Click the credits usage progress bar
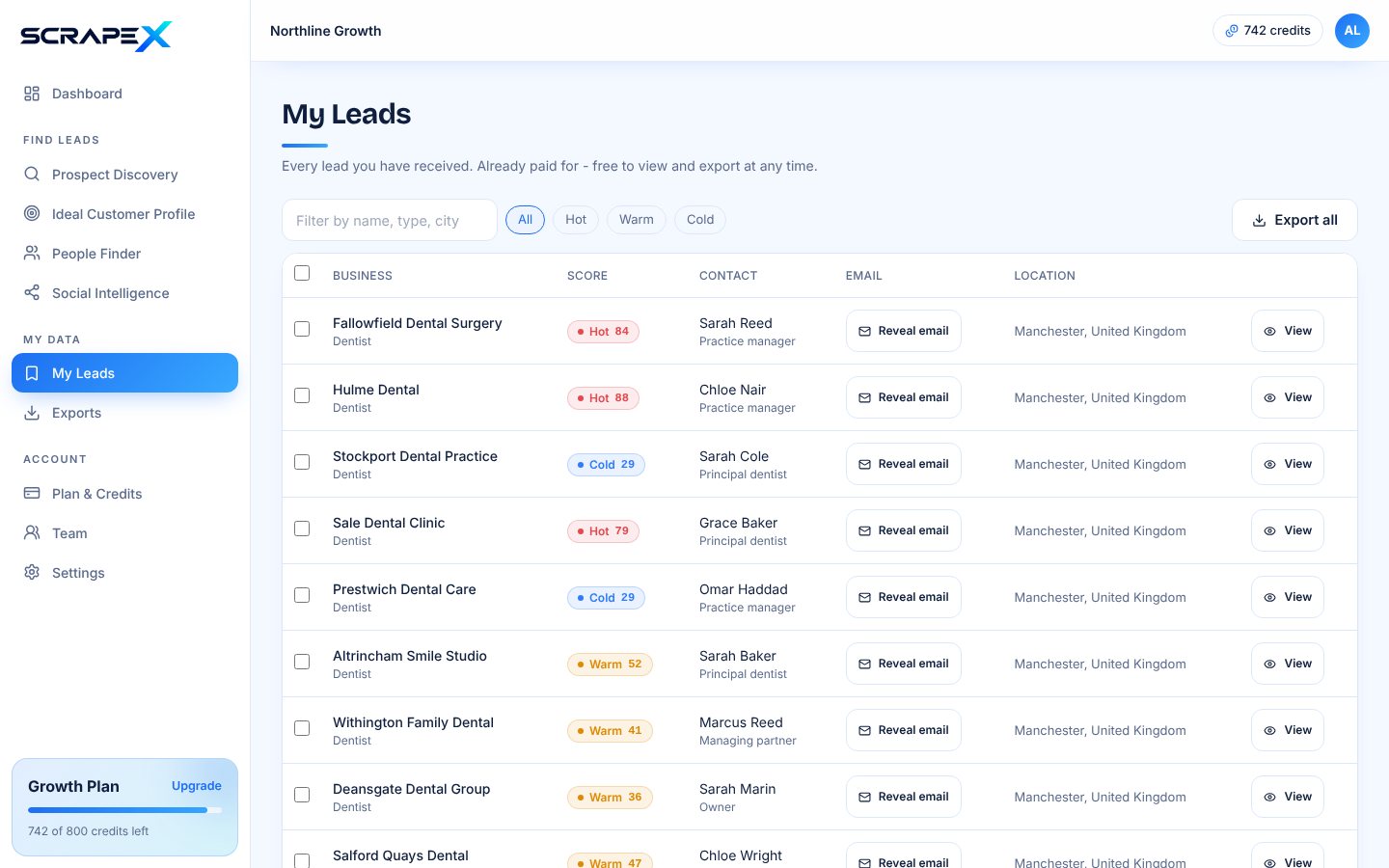The width and height of the screenshot is (1389, 868). click(x=124, y=810)
